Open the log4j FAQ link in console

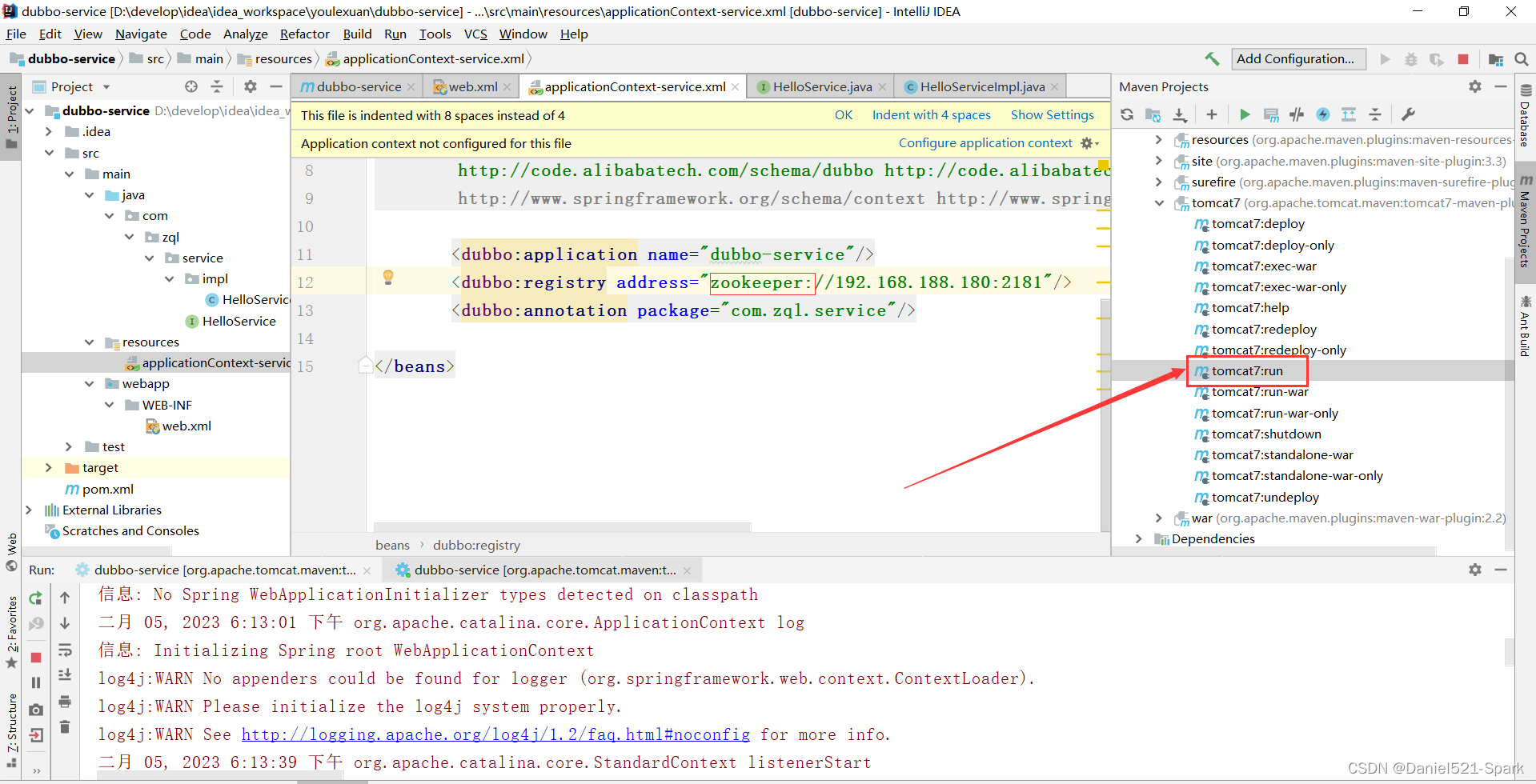click(x=495, y=734)
